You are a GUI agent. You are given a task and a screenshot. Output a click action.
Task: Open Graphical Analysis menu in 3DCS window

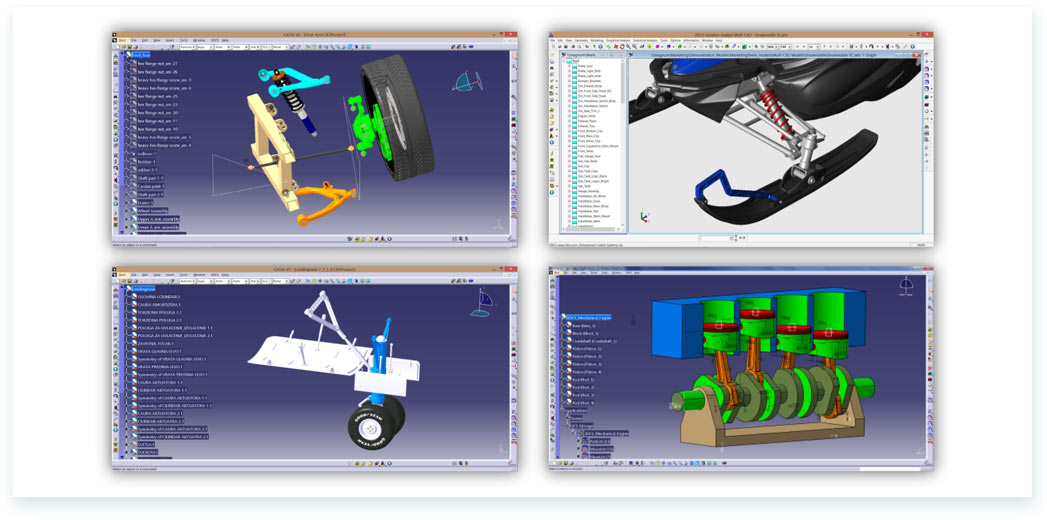[x=618, y=41]
